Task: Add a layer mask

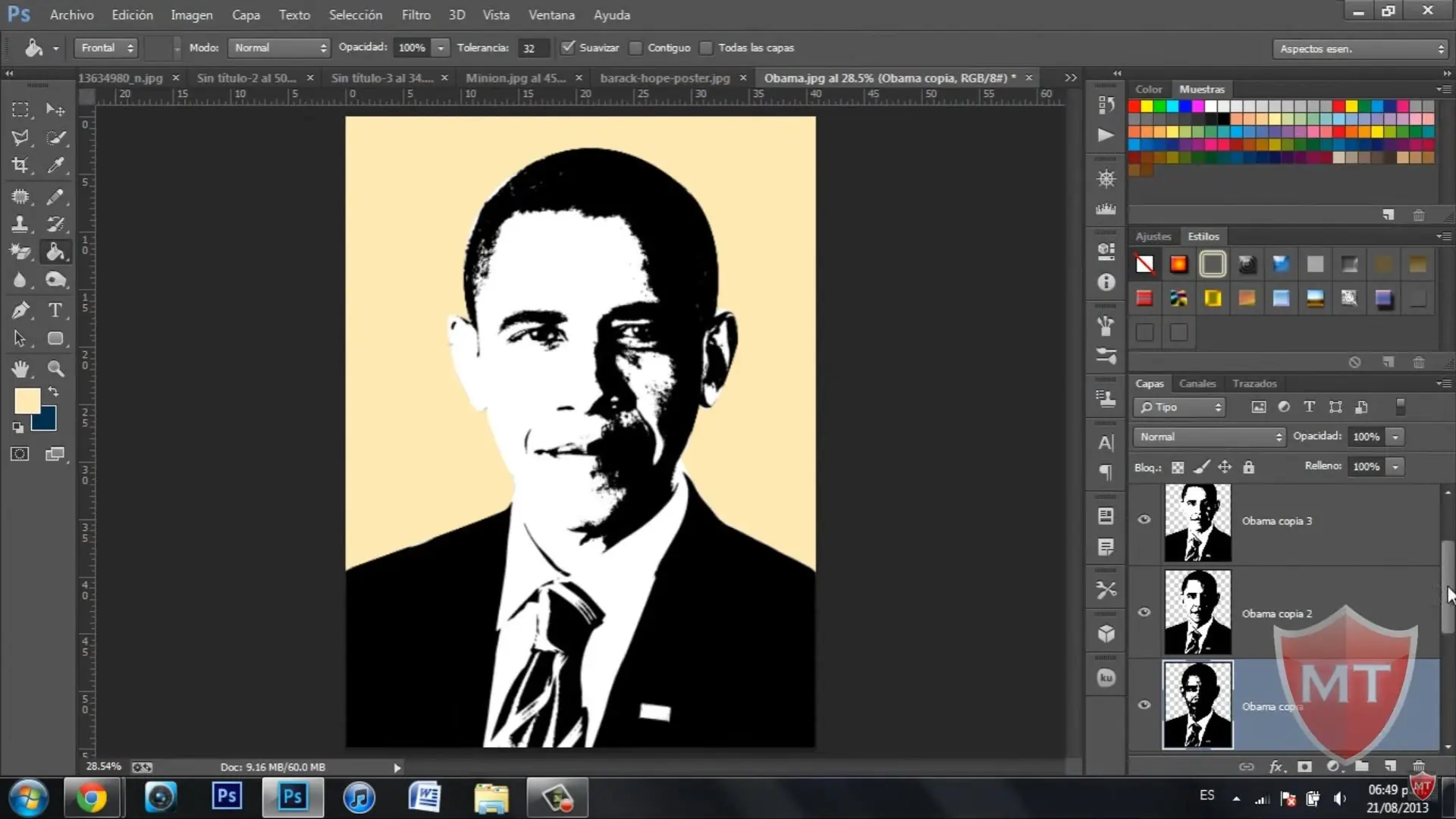Action: tap(1304, 767)
